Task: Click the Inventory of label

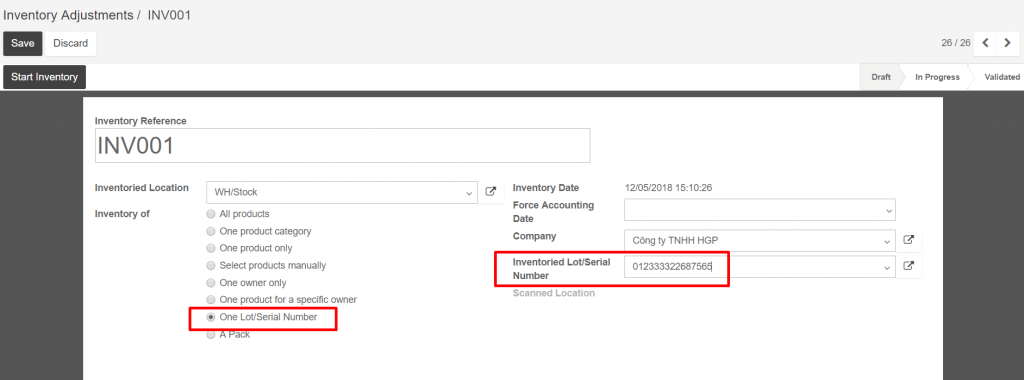Action: coord(122,214)
